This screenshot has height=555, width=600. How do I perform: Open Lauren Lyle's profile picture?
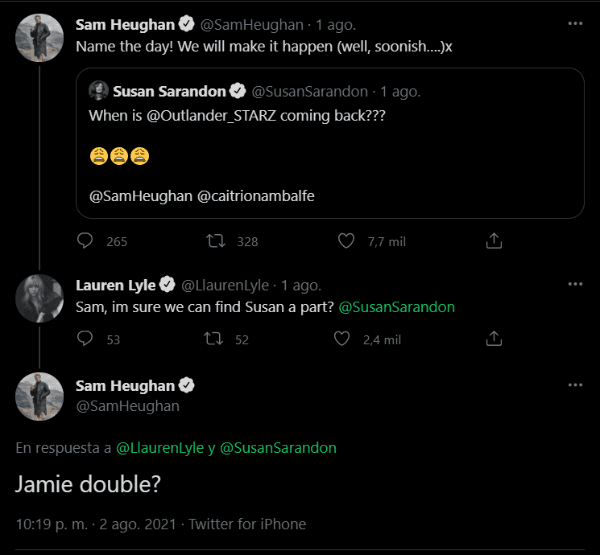click(x=40, y=298)
